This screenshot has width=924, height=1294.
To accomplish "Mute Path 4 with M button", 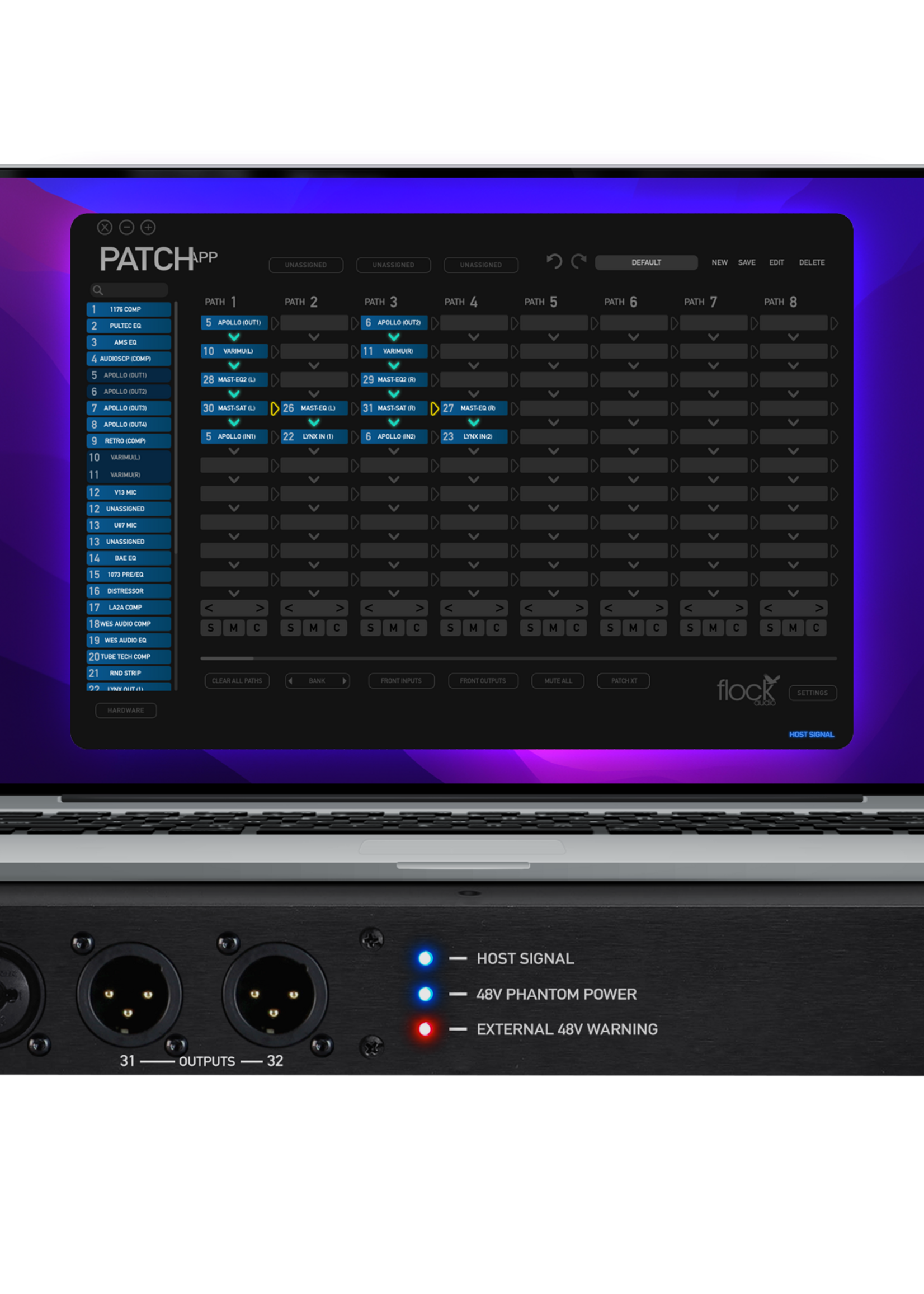I will pos(473,628).
